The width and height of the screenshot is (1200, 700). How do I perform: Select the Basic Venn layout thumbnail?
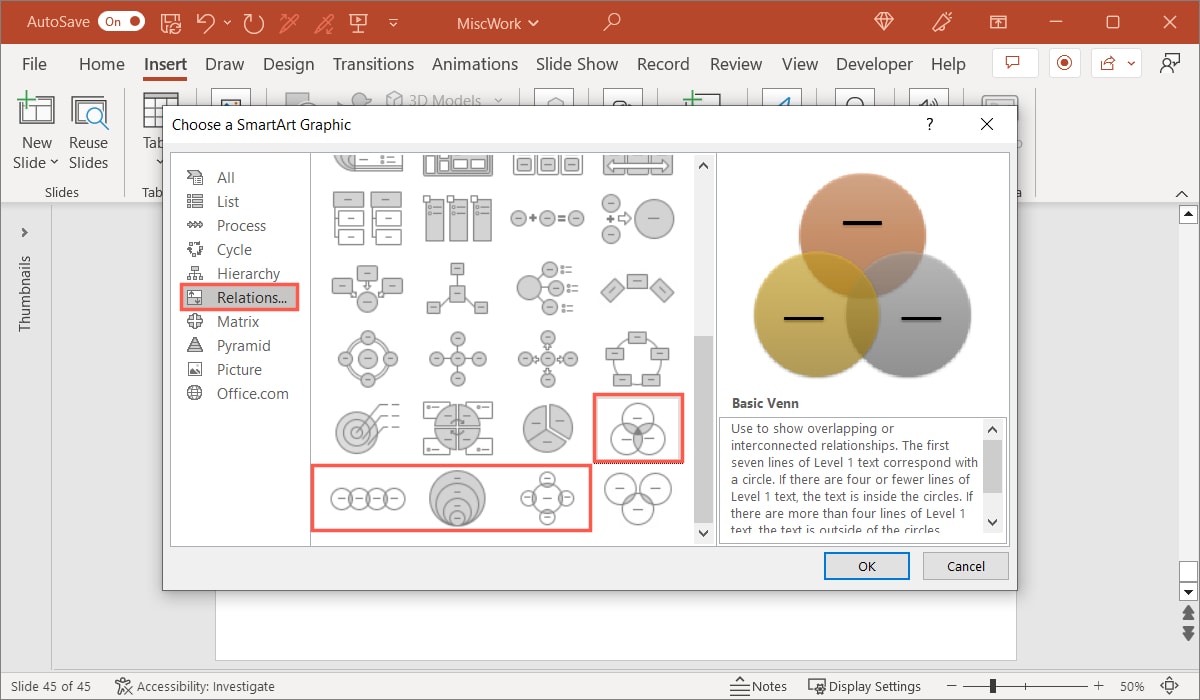coord(638,428)
